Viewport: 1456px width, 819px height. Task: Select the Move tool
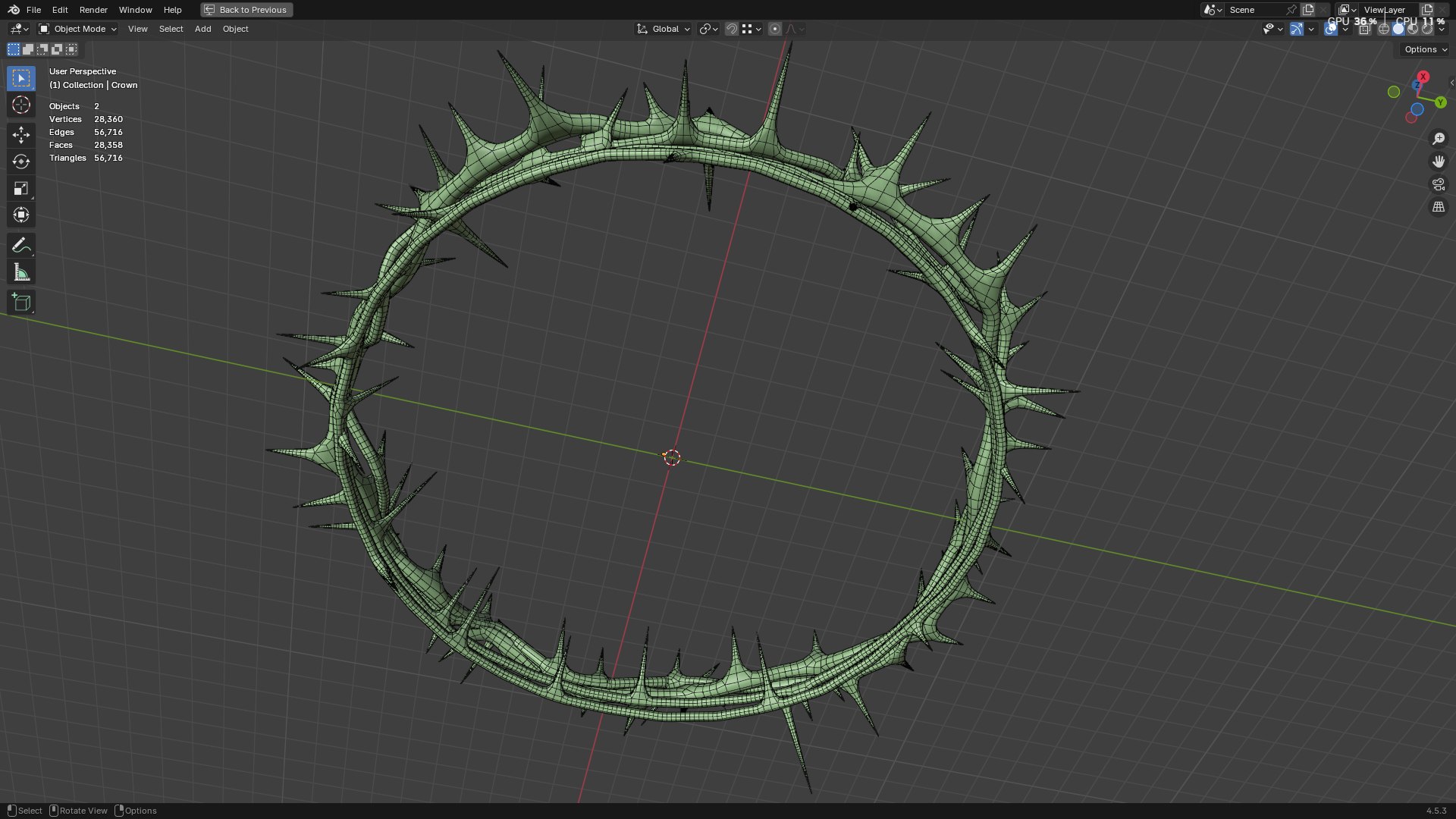pyautogui.click(x=21, y=135)
